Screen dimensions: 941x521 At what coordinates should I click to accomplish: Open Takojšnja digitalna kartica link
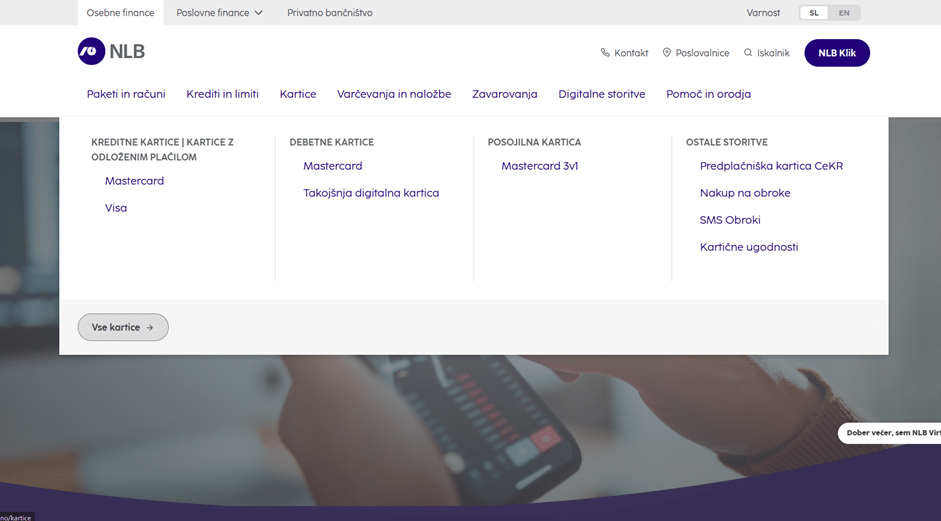click(x=371, y=193)
